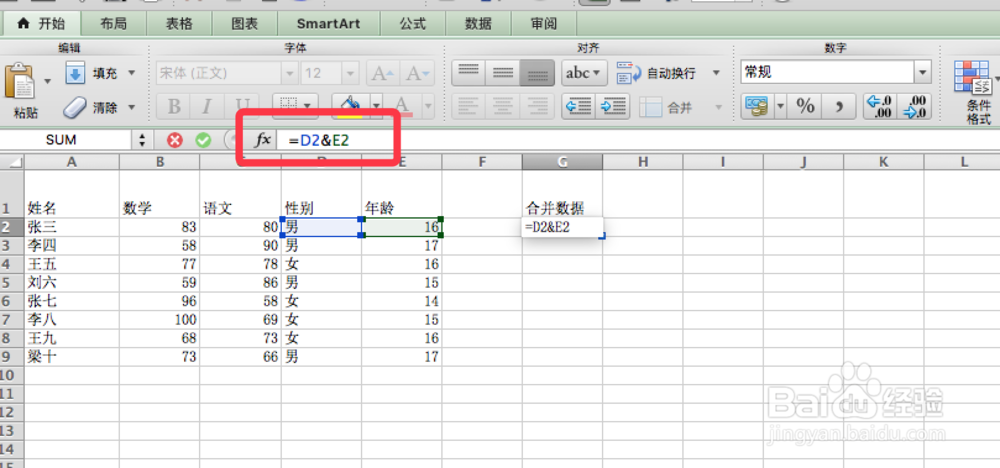Decrease font size with smaller A icon
1000x468 pixels.
(x=417, y=73)
